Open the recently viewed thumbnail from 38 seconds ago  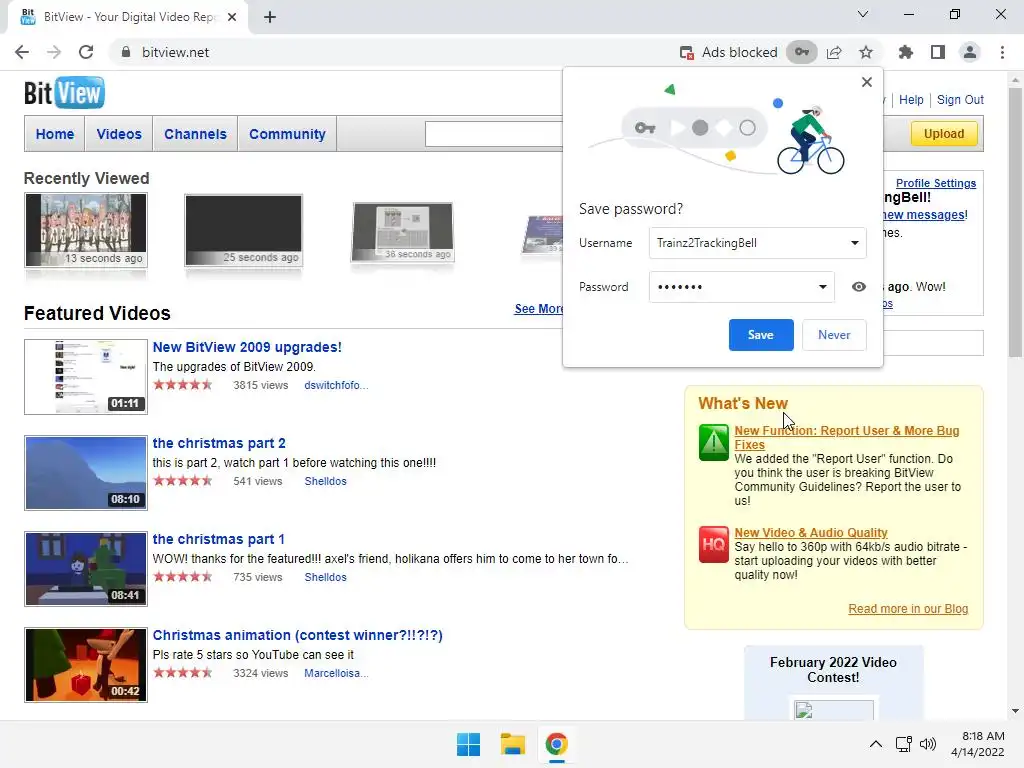click(x=402, y=231)
